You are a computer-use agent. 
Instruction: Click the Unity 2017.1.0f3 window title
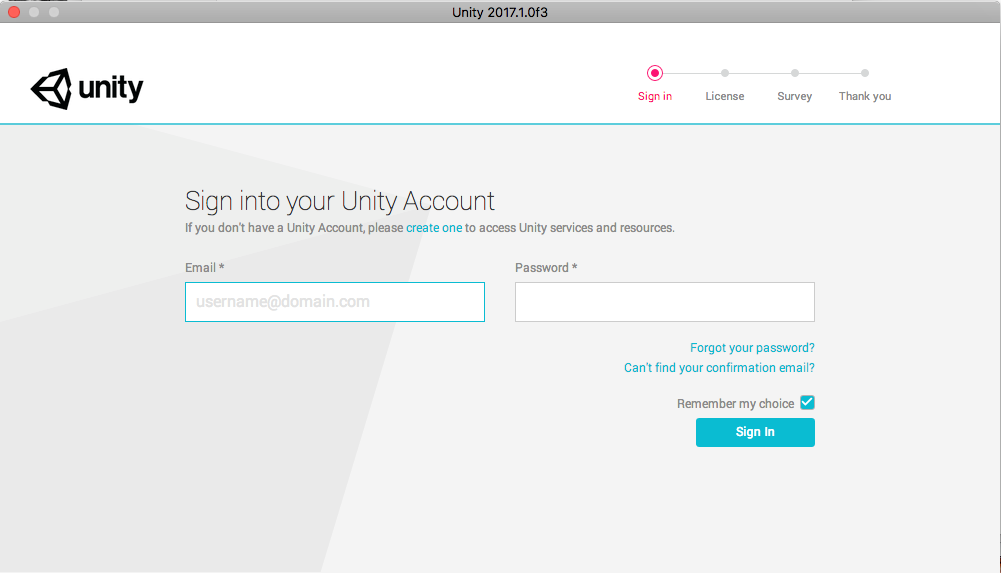500,13
